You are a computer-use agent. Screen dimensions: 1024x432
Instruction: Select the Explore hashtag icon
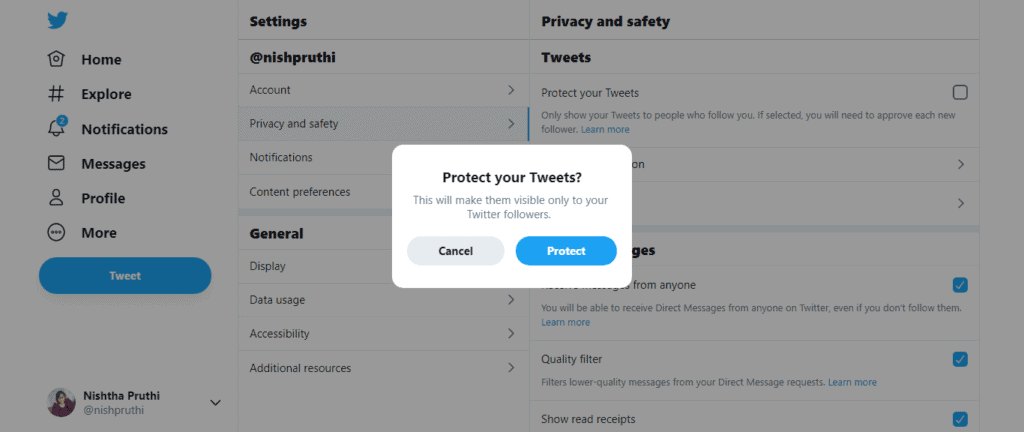pos(57,94)
